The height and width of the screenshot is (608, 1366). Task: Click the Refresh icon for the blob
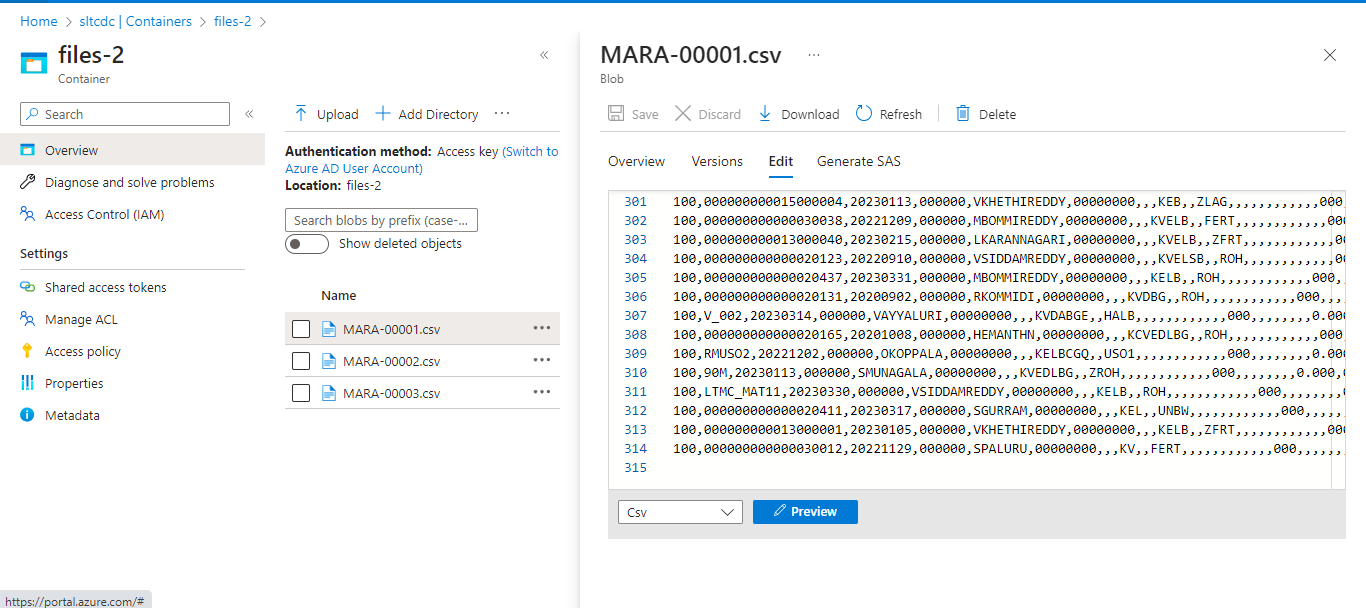pos(864,114)
